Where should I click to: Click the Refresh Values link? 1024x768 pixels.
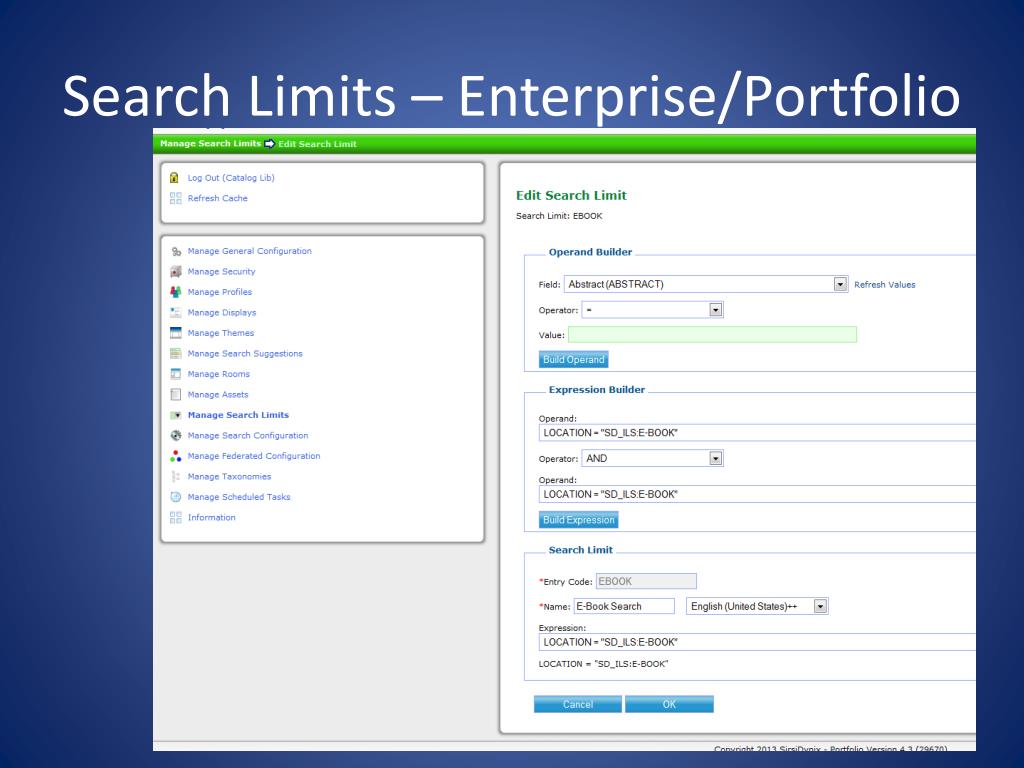point(885,285)
